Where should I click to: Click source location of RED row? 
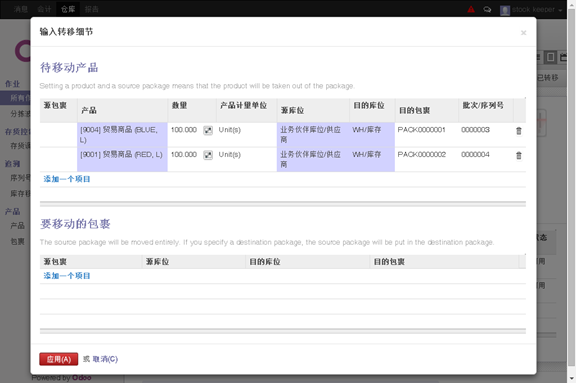(x=313, y=159)
